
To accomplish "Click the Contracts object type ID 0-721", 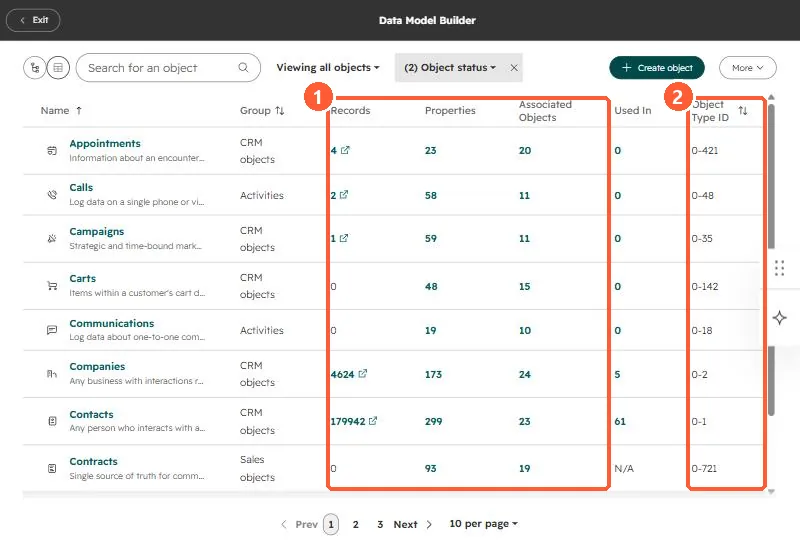I will [x=704, y=468].
